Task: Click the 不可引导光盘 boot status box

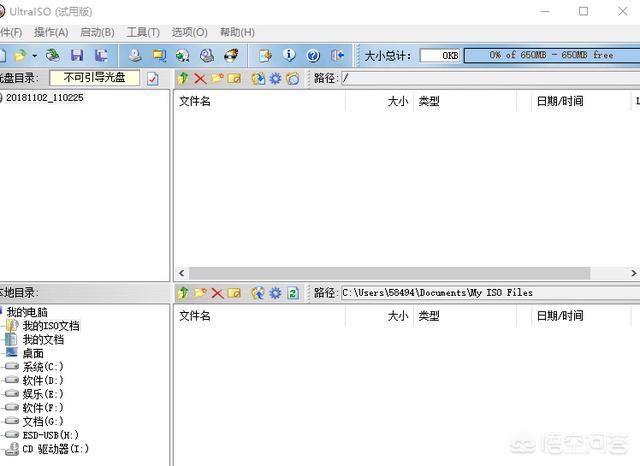Action: (94, 78)
